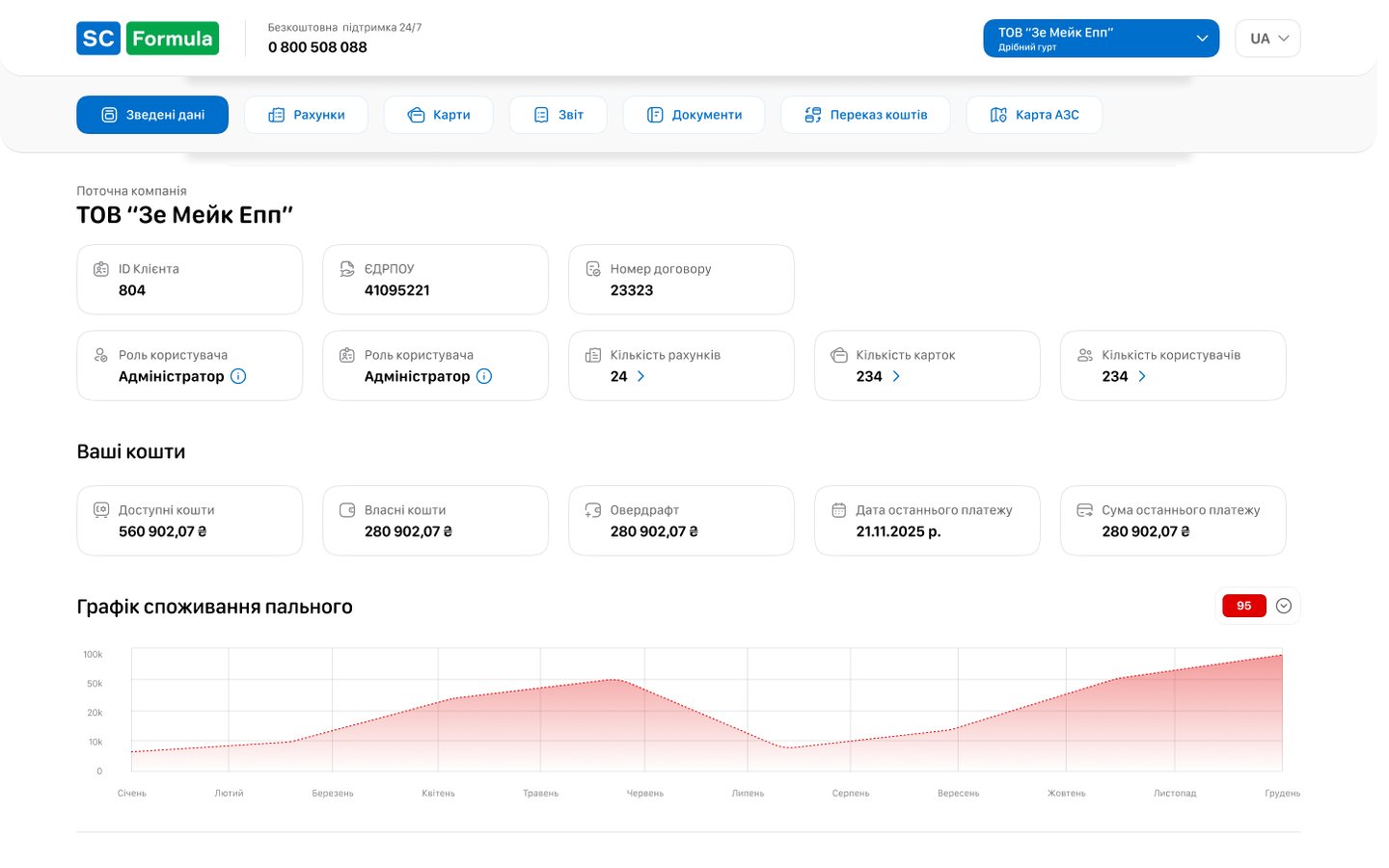Click the Січень label on the chart axis
1389x868 pixels.
tap(132, 793)
